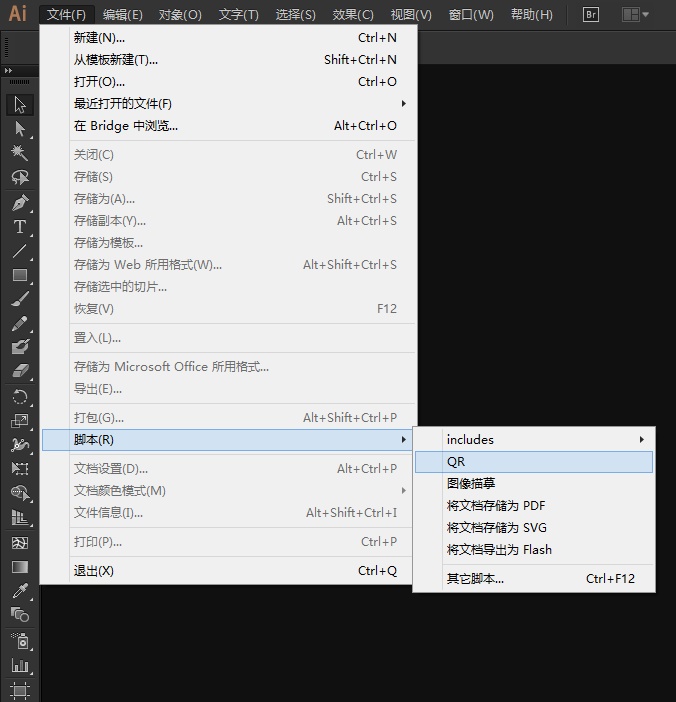Open the 编辑(E) menu

tap(122, 15)
